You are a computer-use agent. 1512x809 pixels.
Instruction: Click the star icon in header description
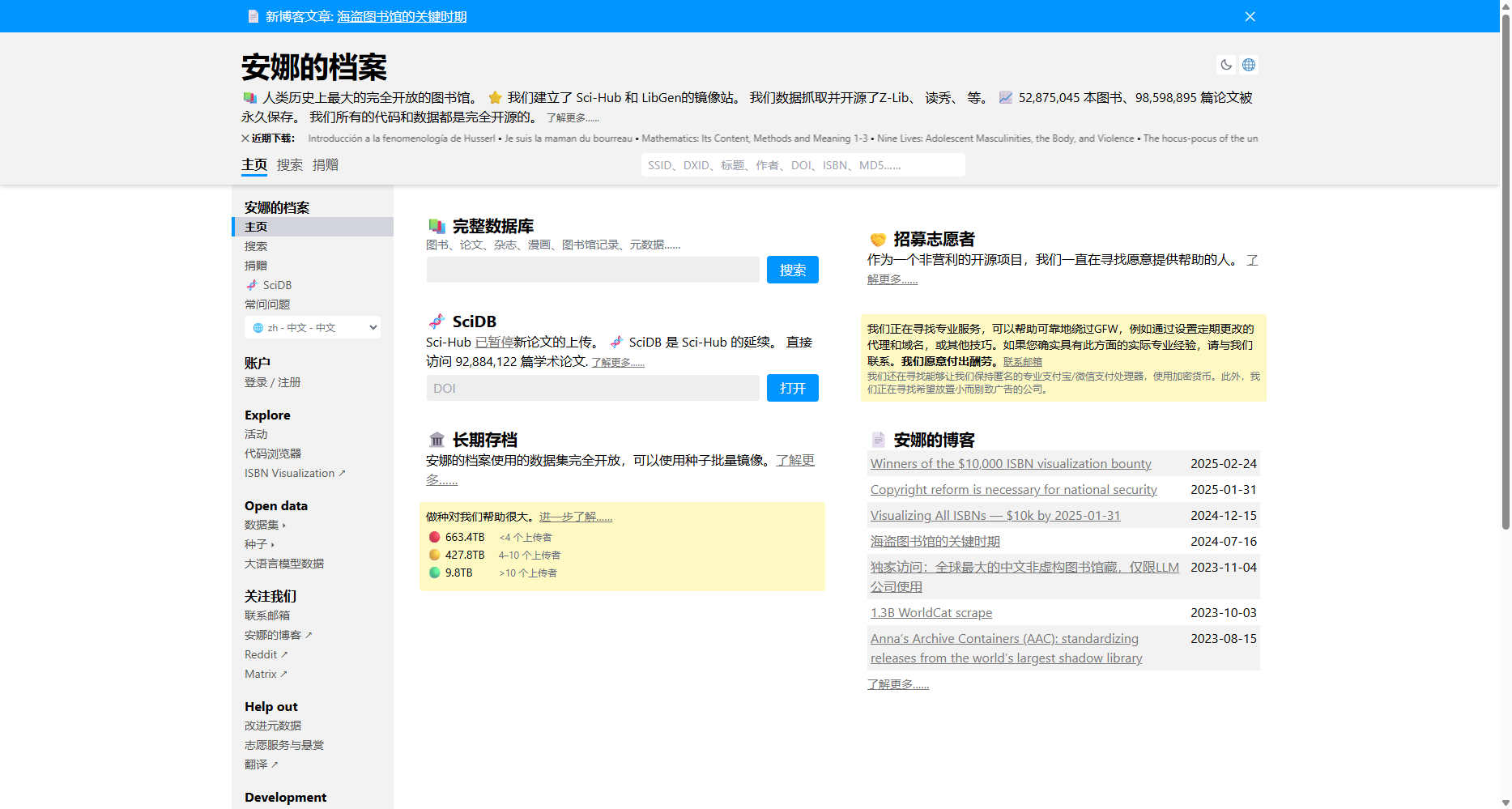coord(496,97)
